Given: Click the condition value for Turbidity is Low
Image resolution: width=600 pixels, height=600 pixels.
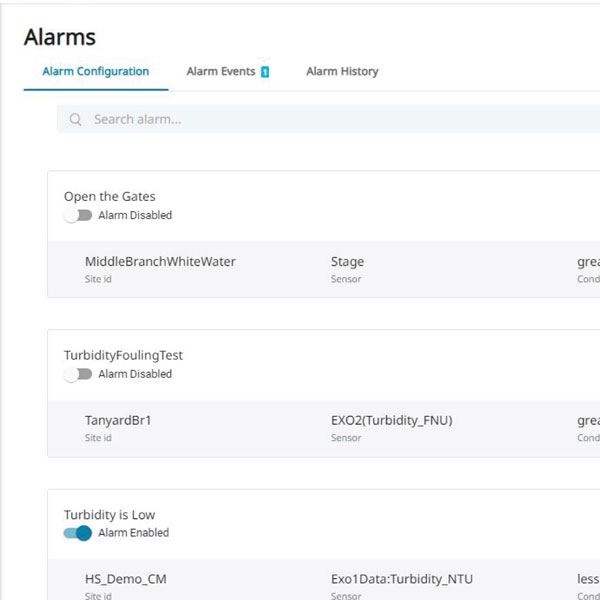Looking at the screenshot, I should [588, 580].
